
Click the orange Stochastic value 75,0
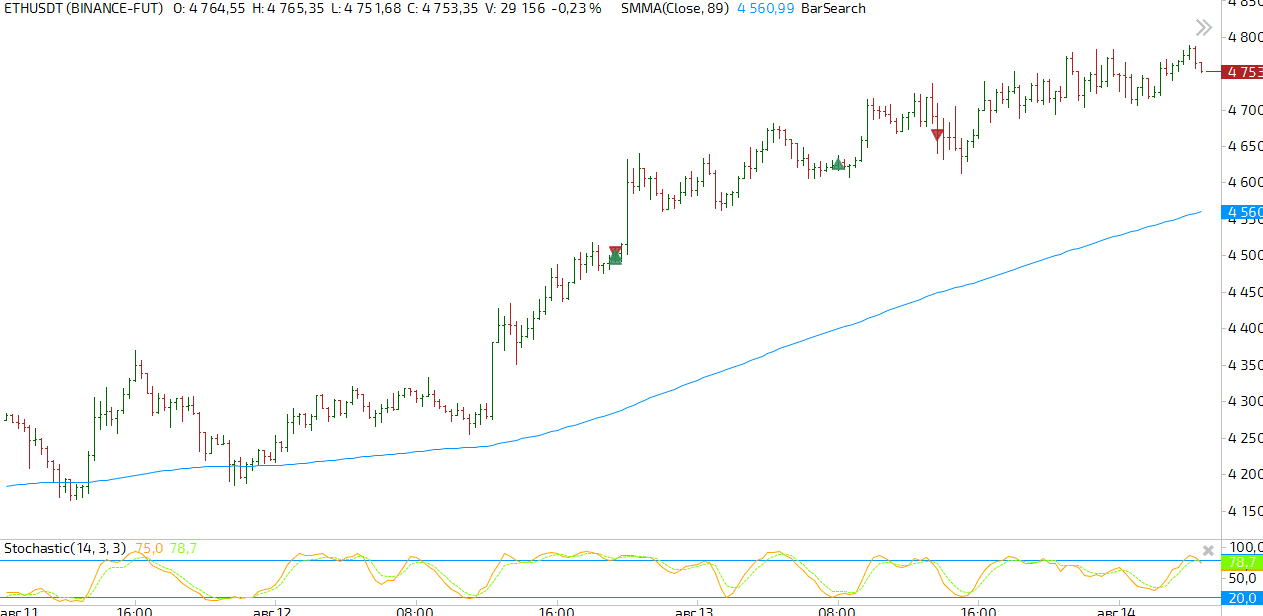click(149, 548)
